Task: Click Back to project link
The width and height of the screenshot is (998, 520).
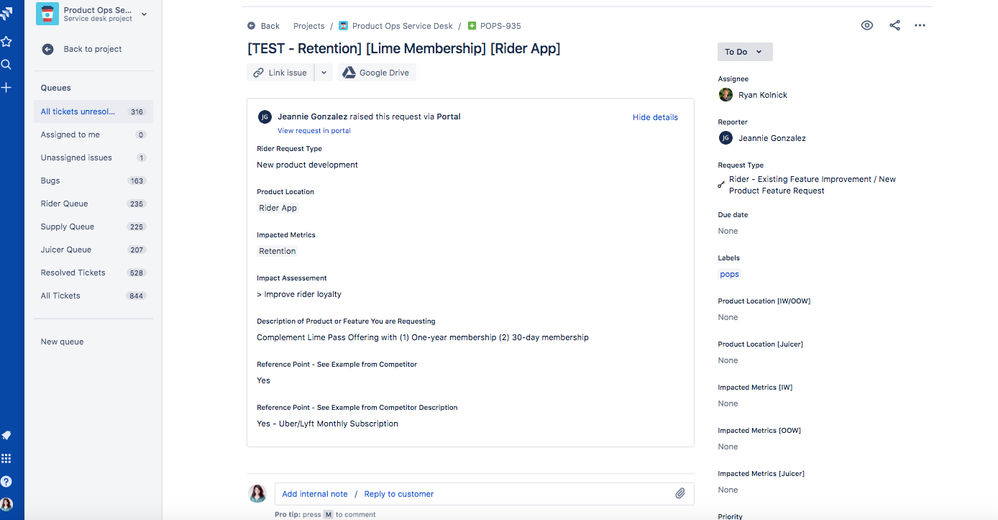Action: pyautogui.click(x=92, y=49)
